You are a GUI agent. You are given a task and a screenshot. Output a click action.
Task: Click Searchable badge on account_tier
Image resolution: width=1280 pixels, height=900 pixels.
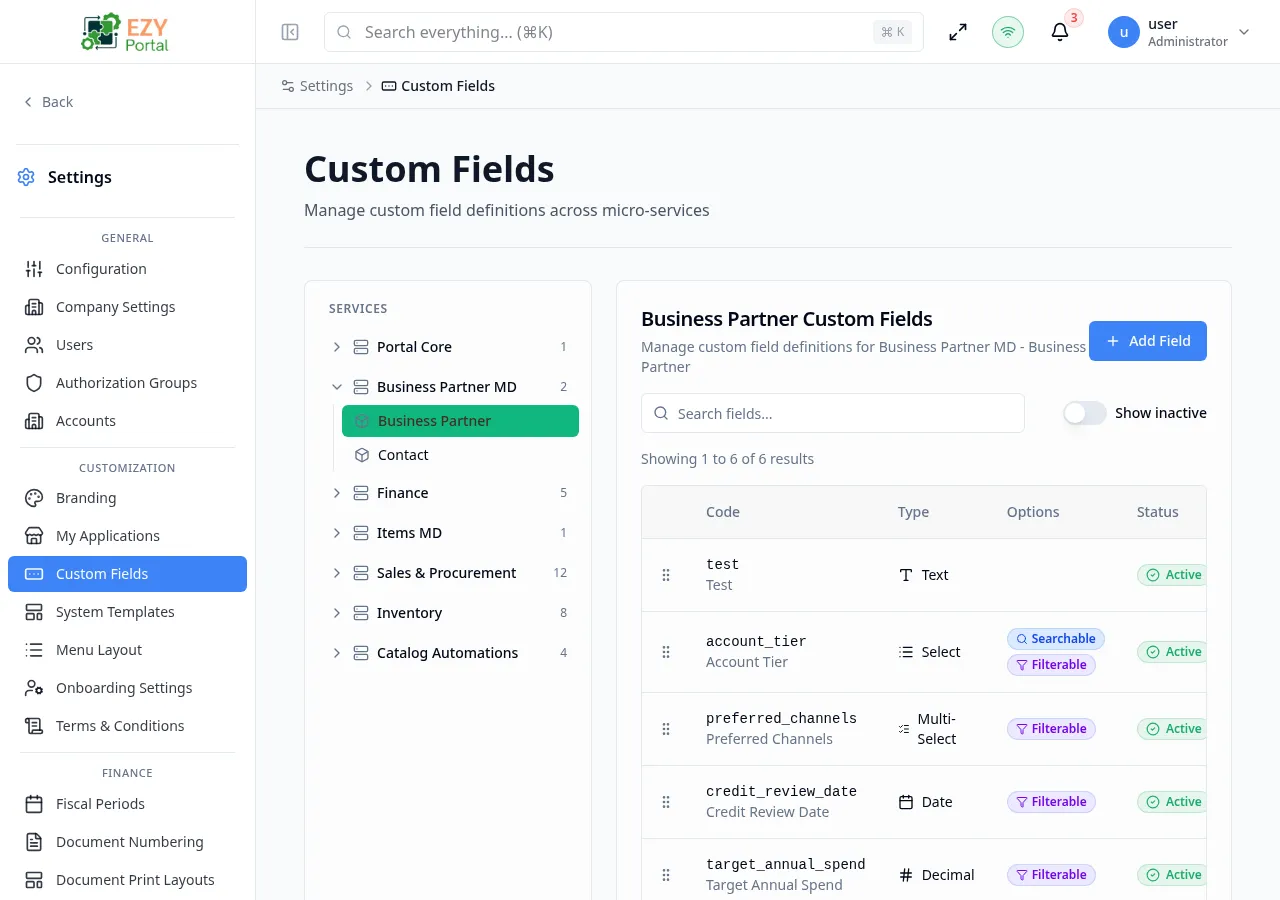coord(1056,639)
